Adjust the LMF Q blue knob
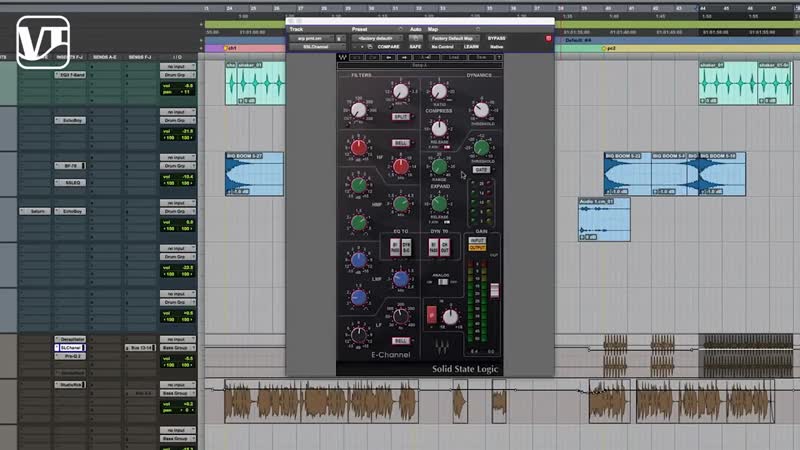This screenshot has width=800, height=450. pos(359,297)
